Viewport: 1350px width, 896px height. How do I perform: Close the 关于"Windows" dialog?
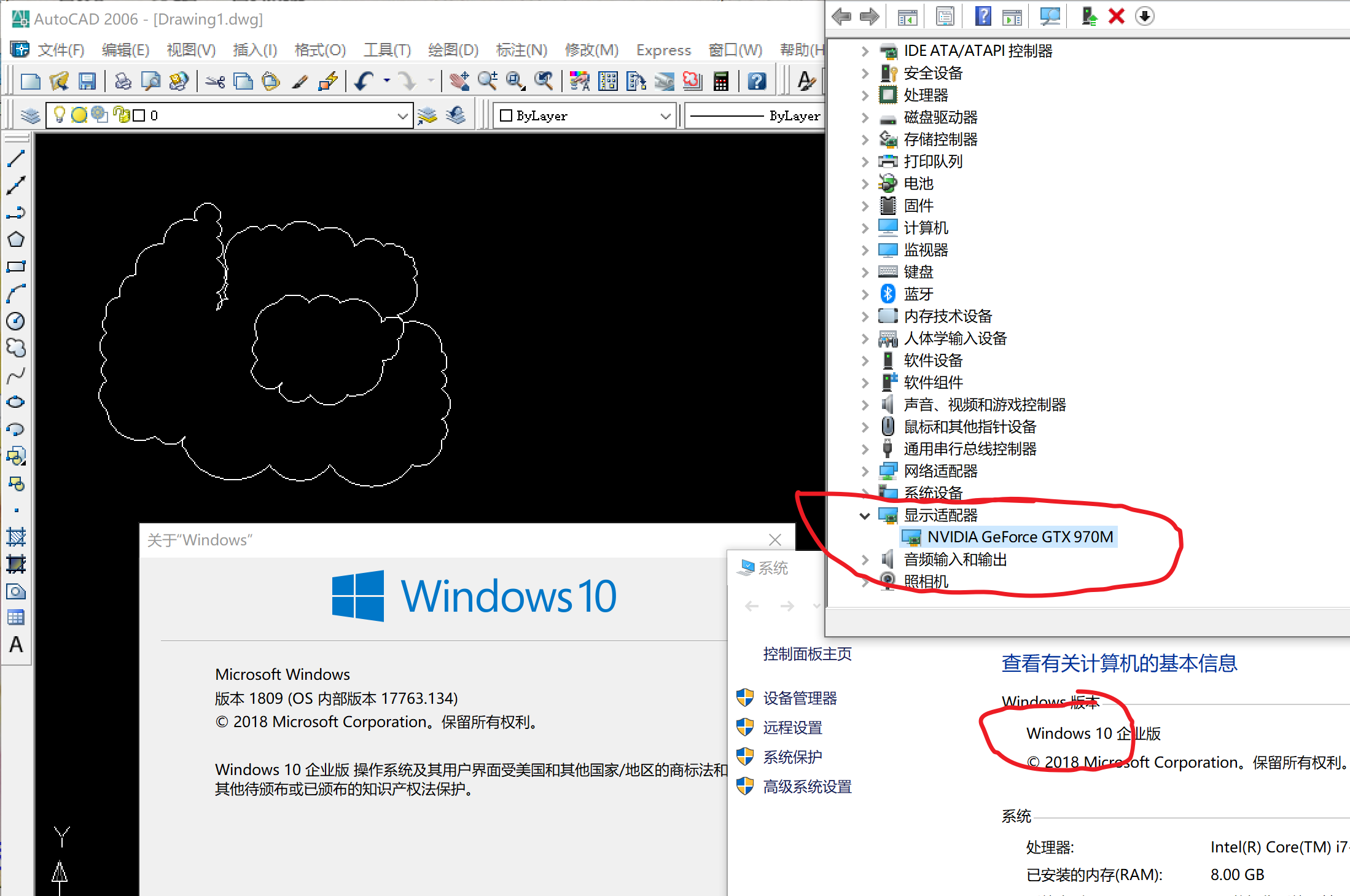(775, 540)
